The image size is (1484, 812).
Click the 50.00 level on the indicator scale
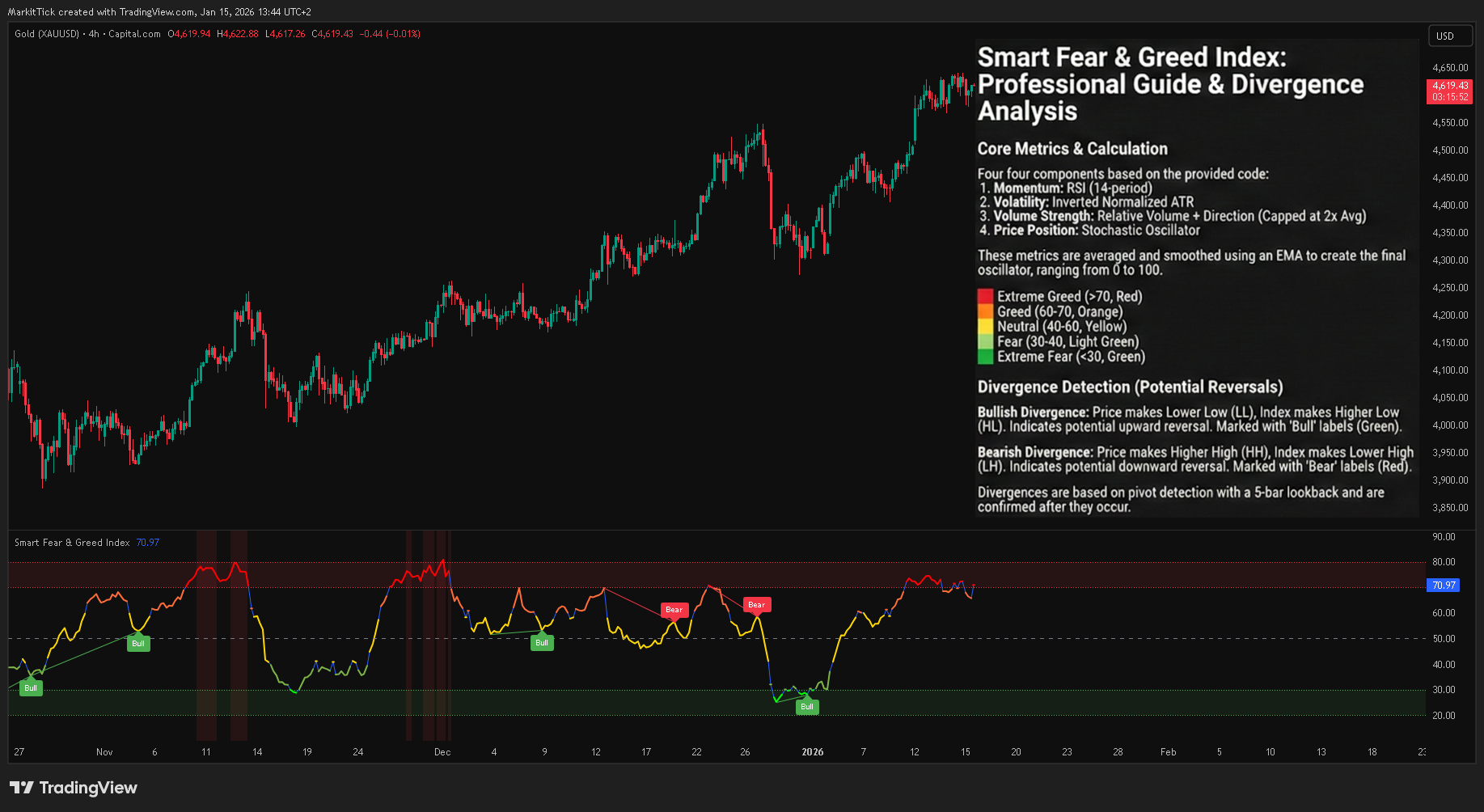pos(1444,639)
